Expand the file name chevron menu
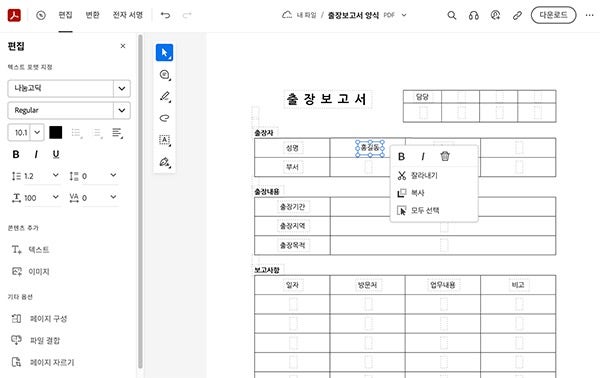This screenshot has height=378, width=600. [x=404, y=15]
